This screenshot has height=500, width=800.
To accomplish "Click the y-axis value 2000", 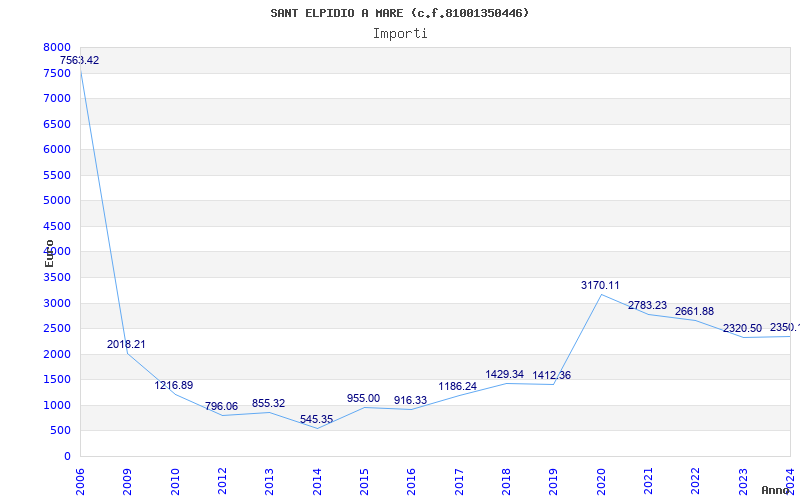I will [x=57, y=354].
